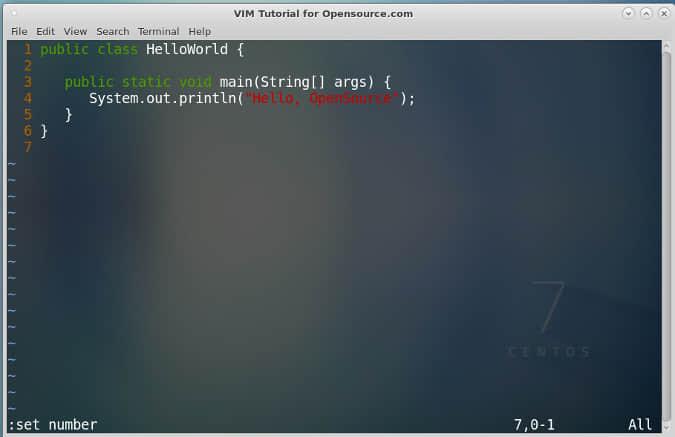This screenshot has width=675, height=437.
Task: Click the scrollbar down arrow
Action: point(667,428)
